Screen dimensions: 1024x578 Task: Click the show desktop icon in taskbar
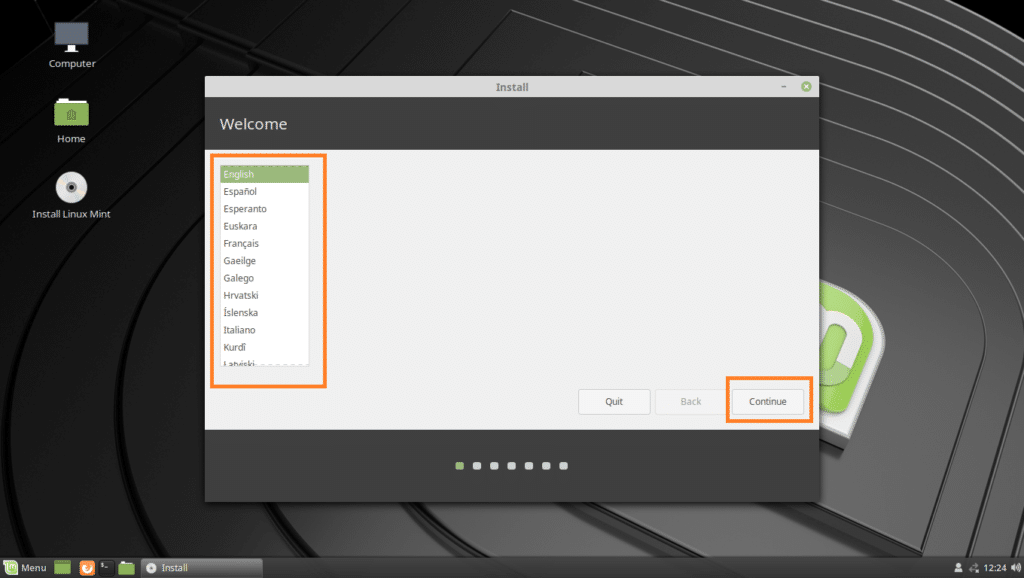point(61,567)
